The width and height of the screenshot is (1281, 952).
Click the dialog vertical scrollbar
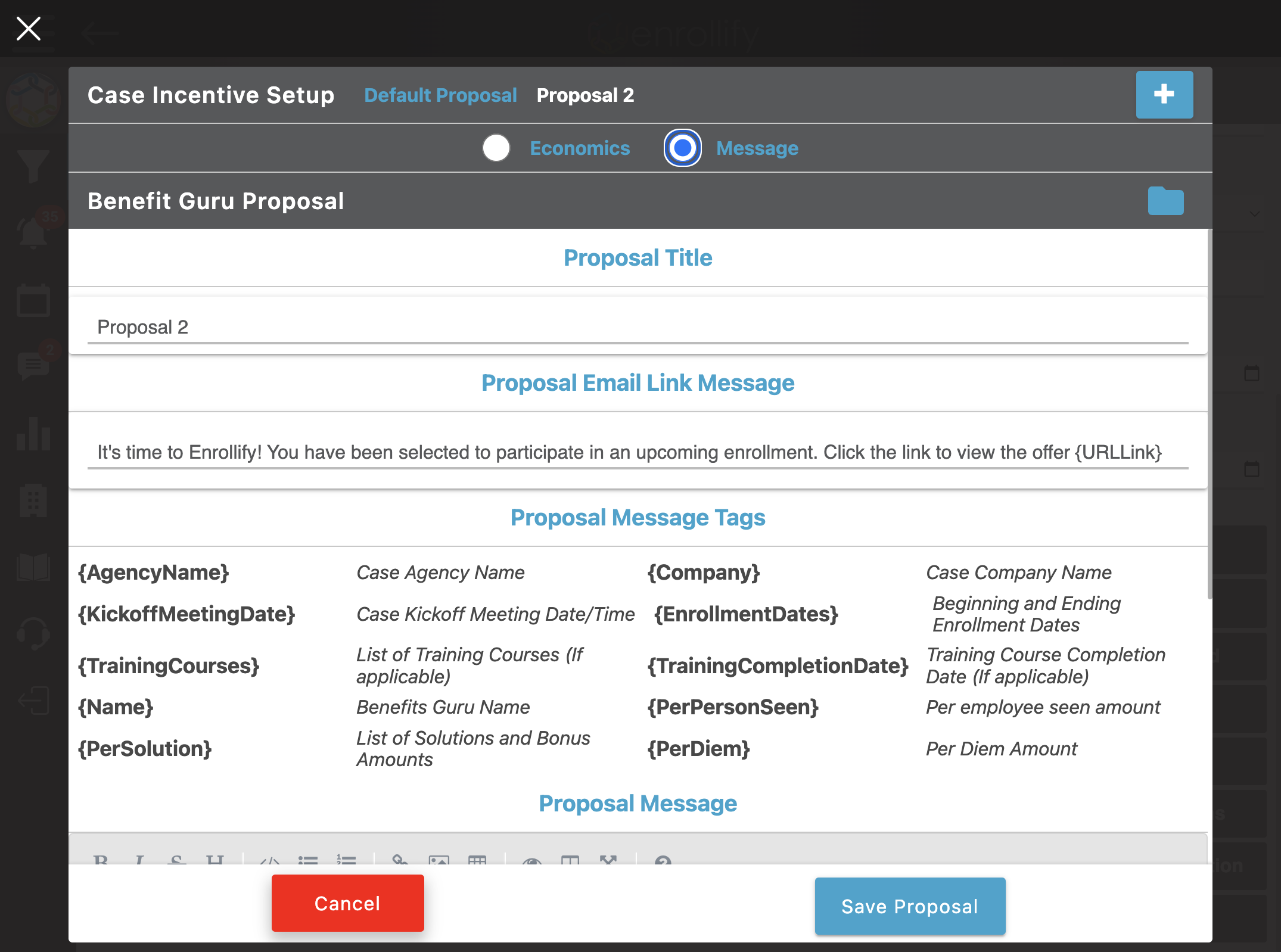(x=1210, y=414)
